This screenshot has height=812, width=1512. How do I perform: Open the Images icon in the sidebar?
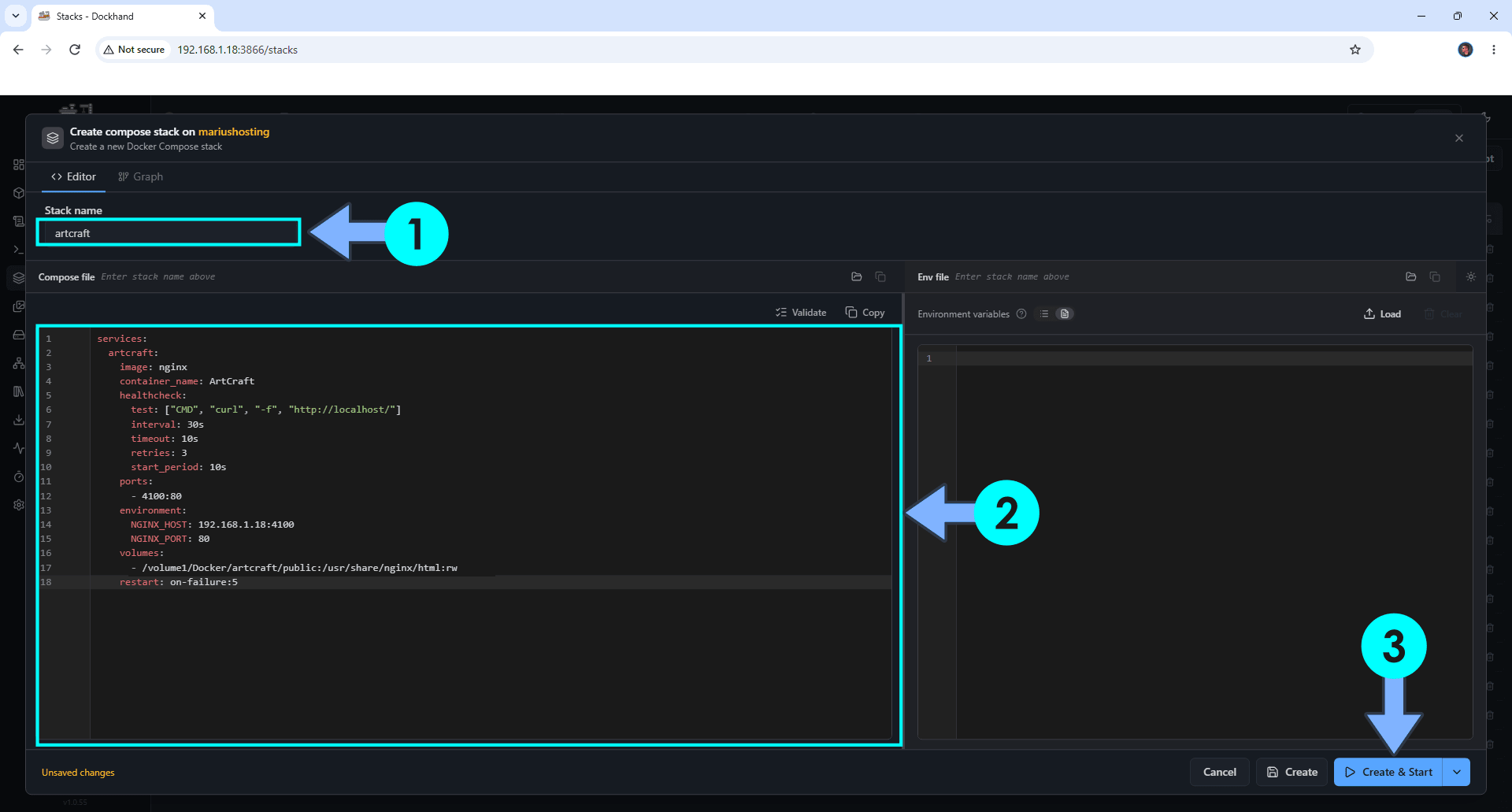(x=19, y=306)
